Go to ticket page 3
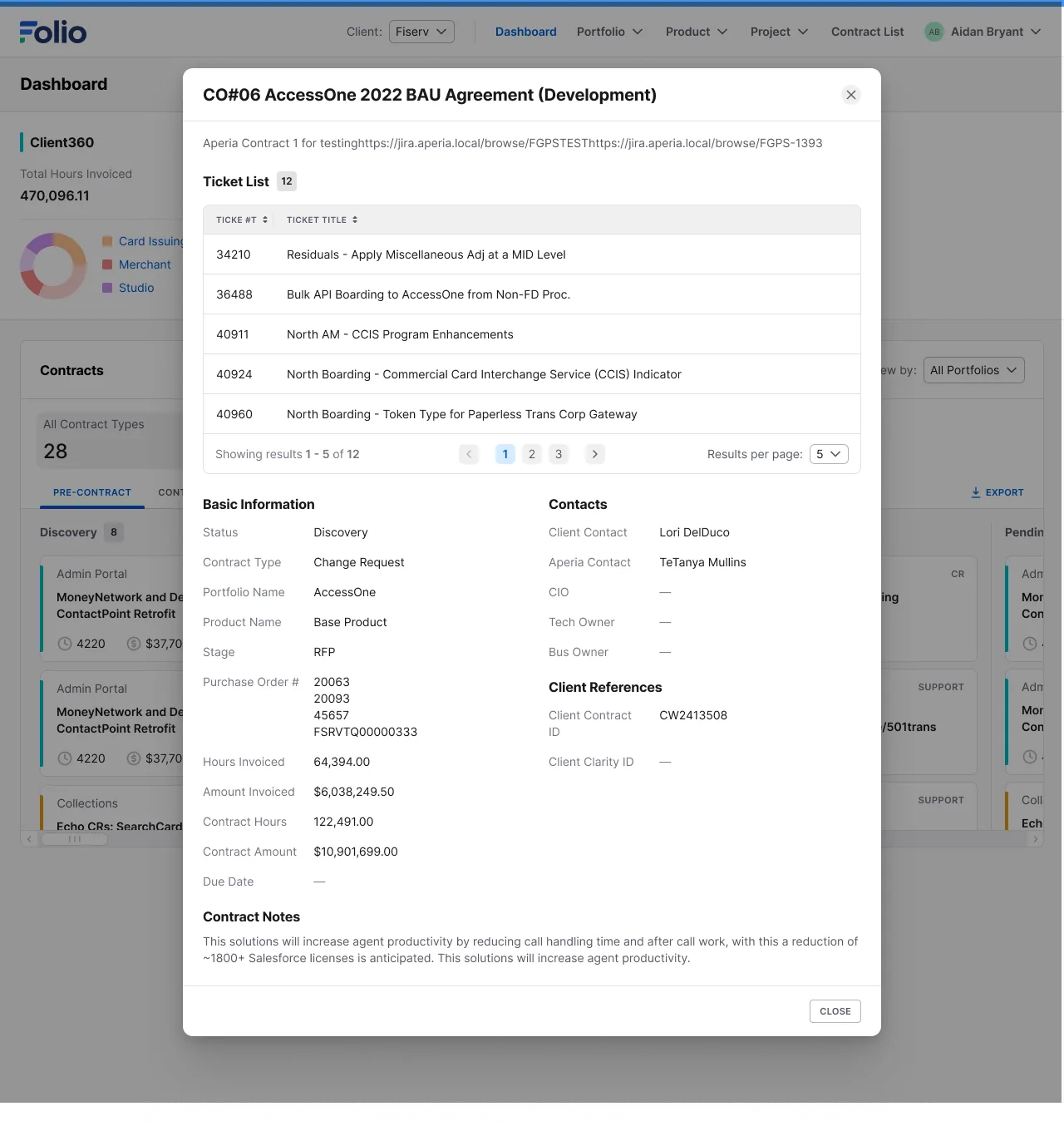Screen dimensions: 1064x1126 (559, 454)
